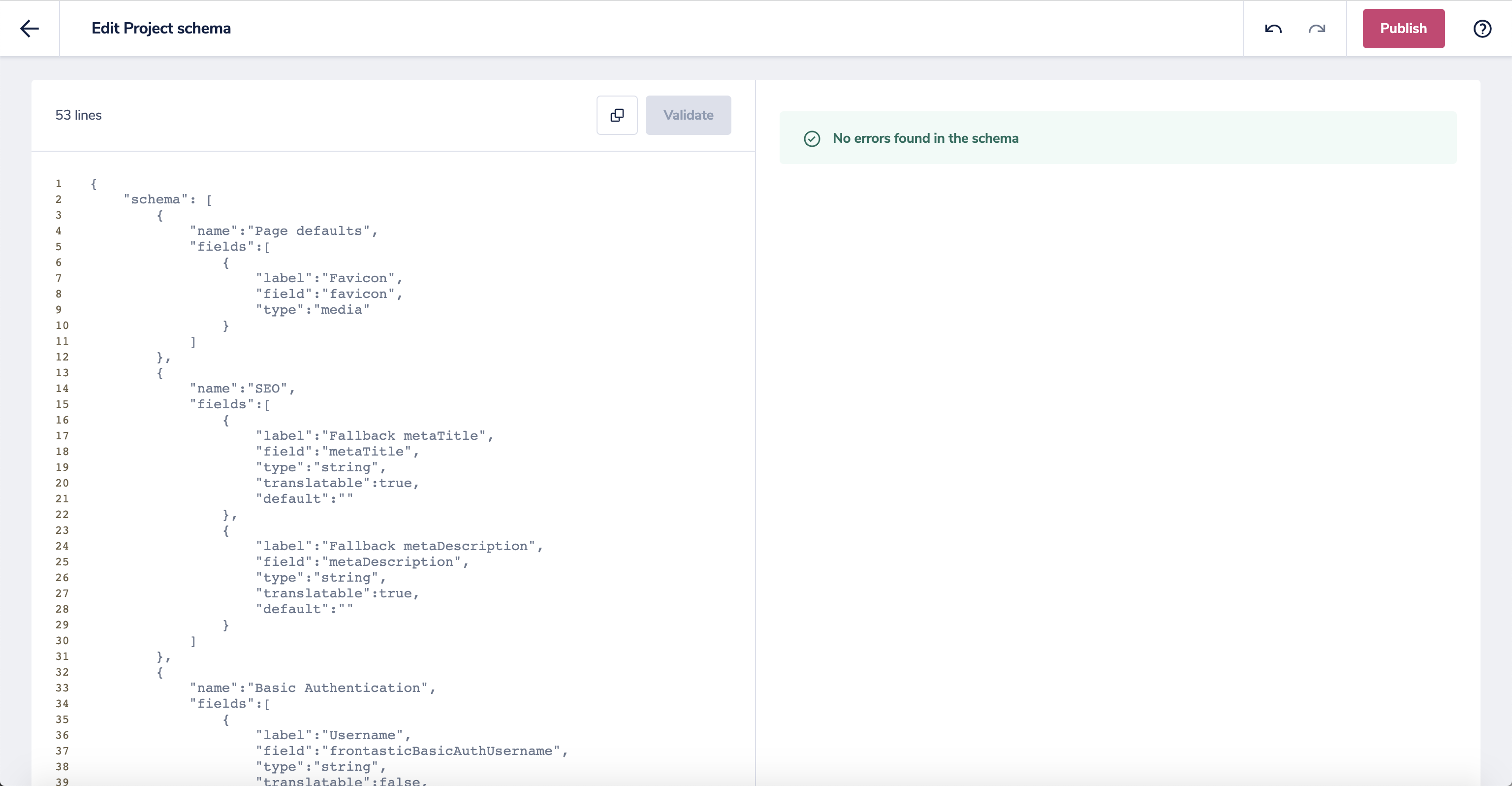Viewport: 1512px width, 786px height.
Task: Click the back arrow icon
Action: point(30,28)
